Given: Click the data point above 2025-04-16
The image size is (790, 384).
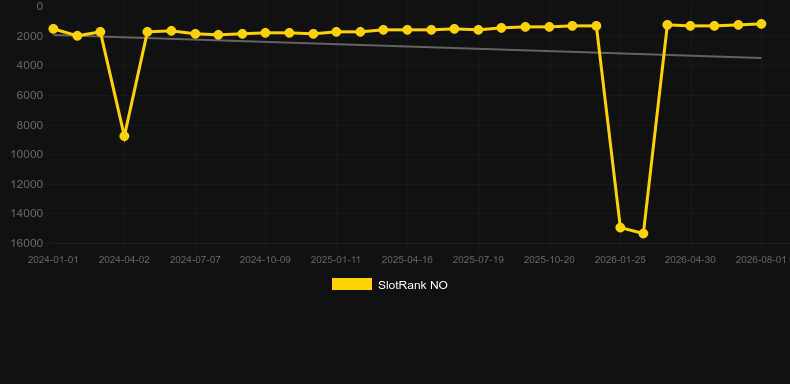Looking at the screenshot, I should pos(407,30).
